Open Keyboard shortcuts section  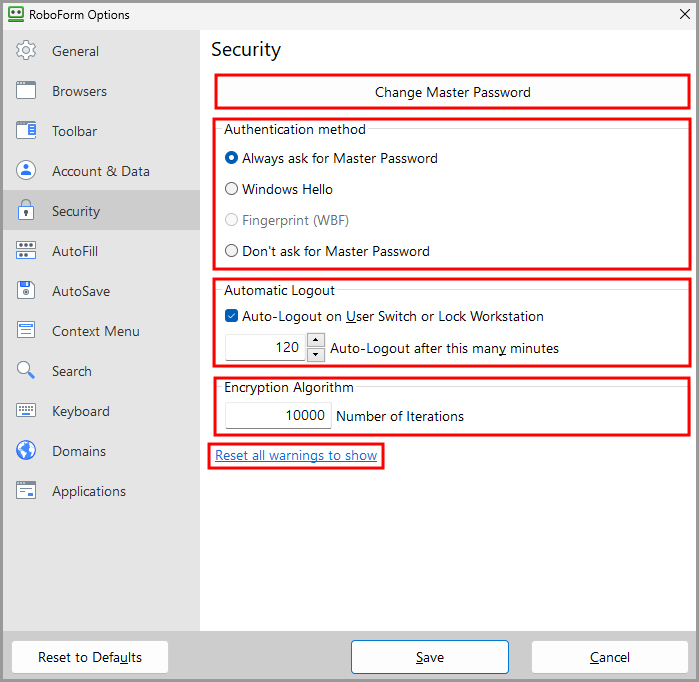coord(102,411)
